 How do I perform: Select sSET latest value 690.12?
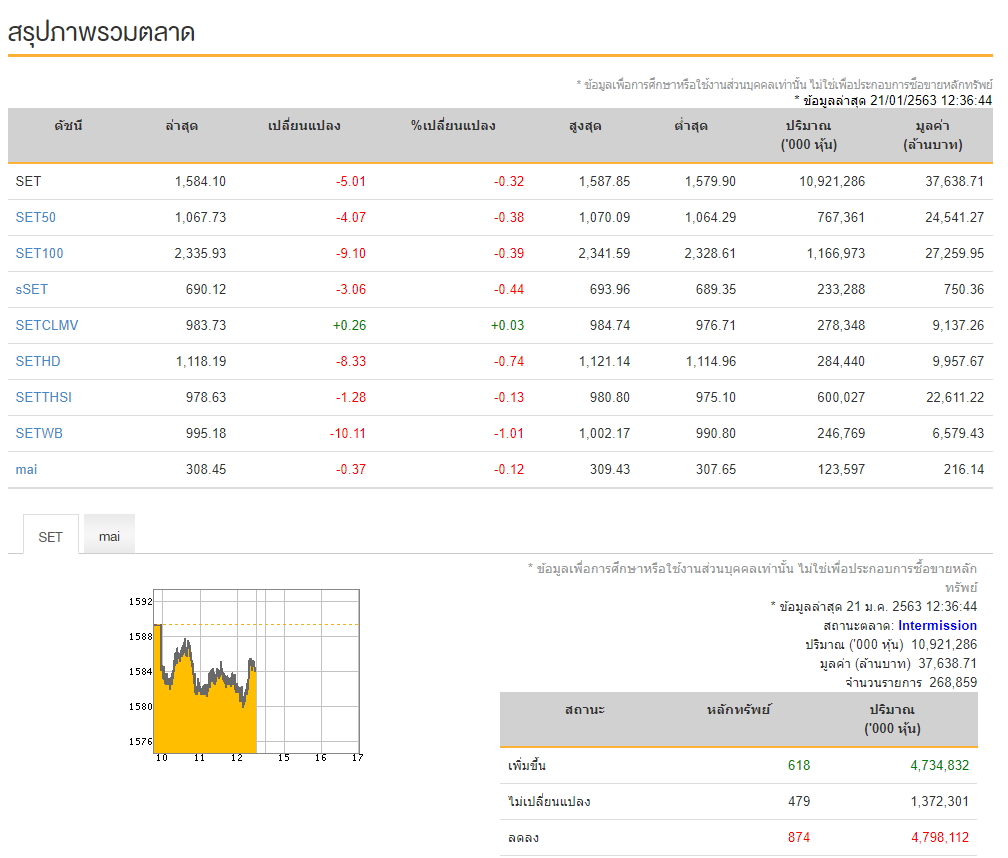[x=206, y=289]
